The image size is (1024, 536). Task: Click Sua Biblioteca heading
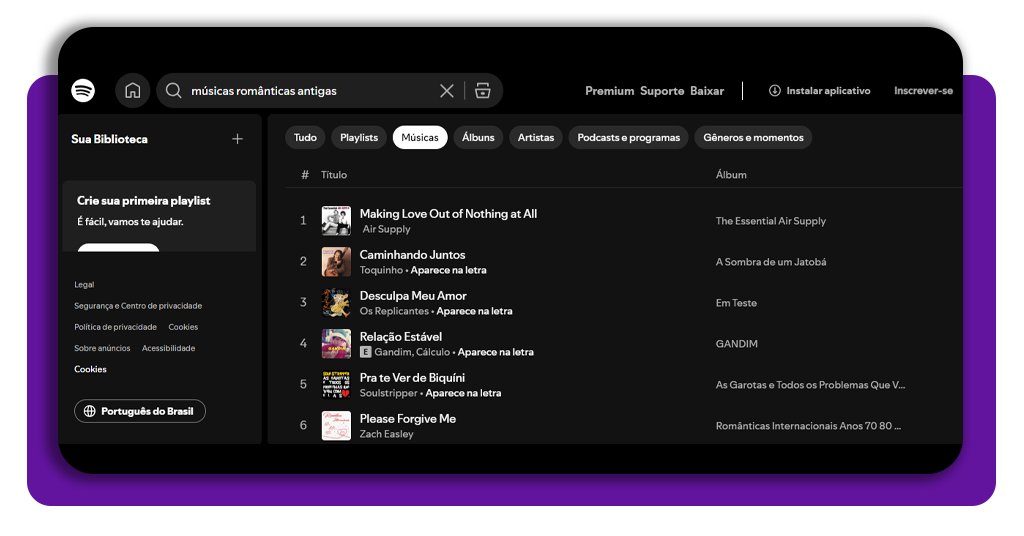coord(109,139)
